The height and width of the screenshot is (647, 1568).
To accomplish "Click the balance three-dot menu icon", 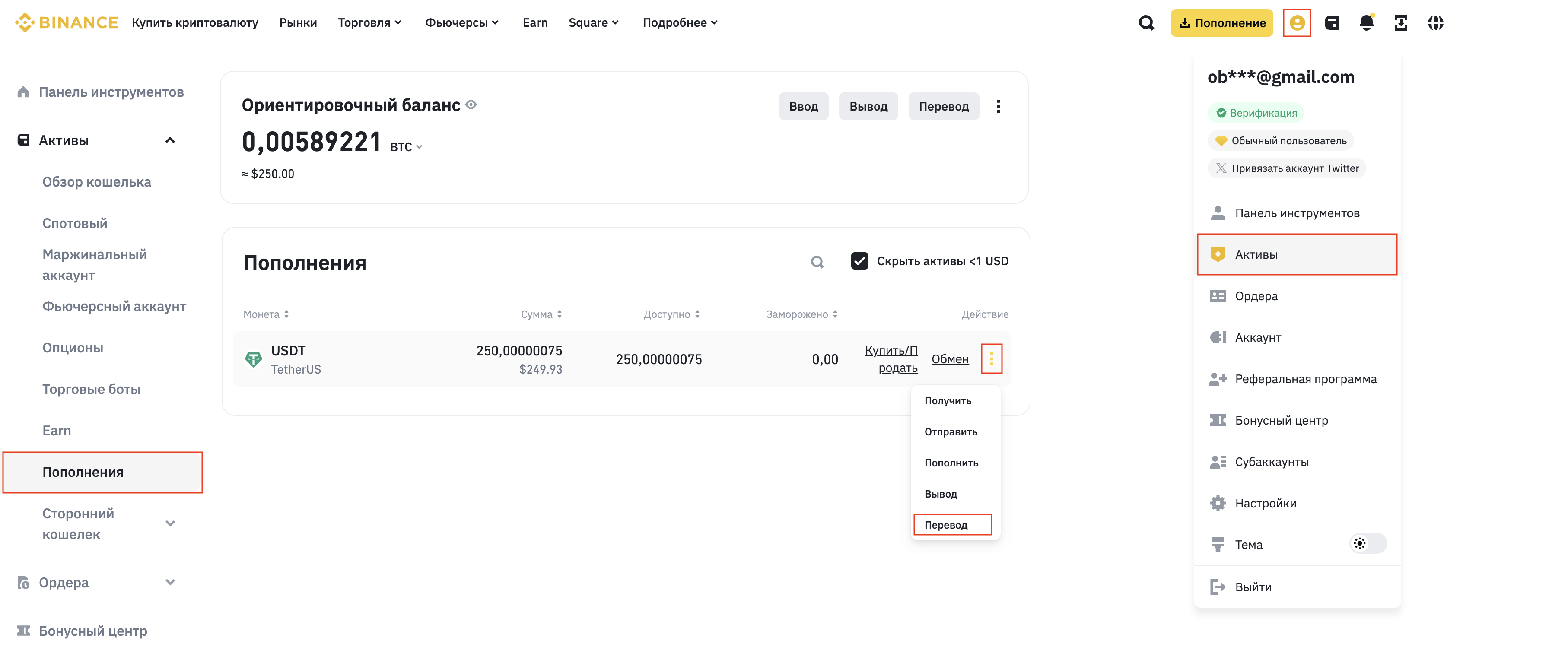I will click(998, 107).
